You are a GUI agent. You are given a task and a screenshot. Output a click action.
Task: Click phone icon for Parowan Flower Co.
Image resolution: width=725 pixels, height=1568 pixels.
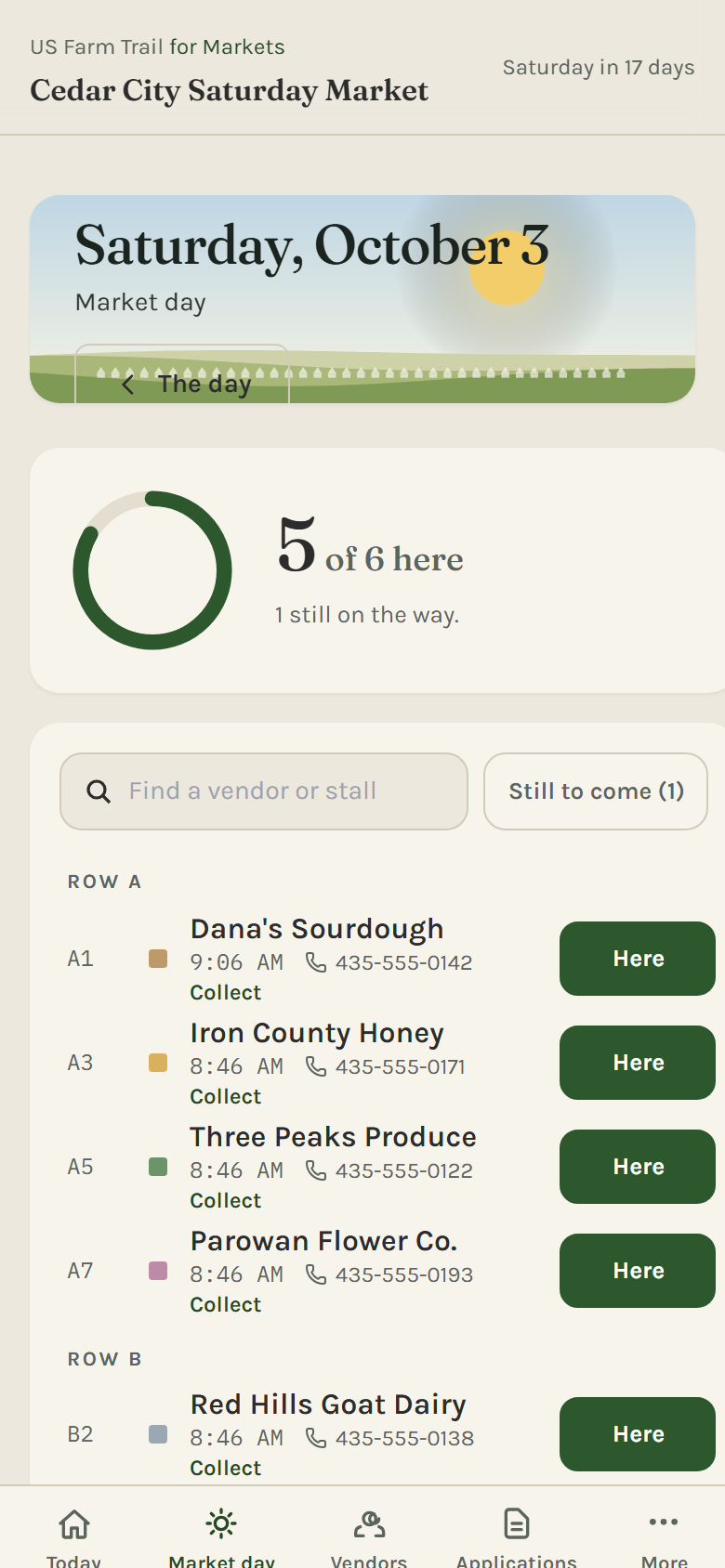[x=316, y=1274]
